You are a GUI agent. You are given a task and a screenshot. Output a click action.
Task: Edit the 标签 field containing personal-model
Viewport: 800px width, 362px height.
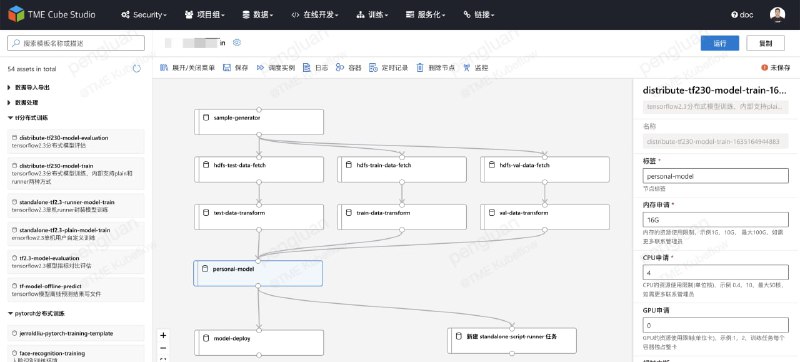pos(716,176)
